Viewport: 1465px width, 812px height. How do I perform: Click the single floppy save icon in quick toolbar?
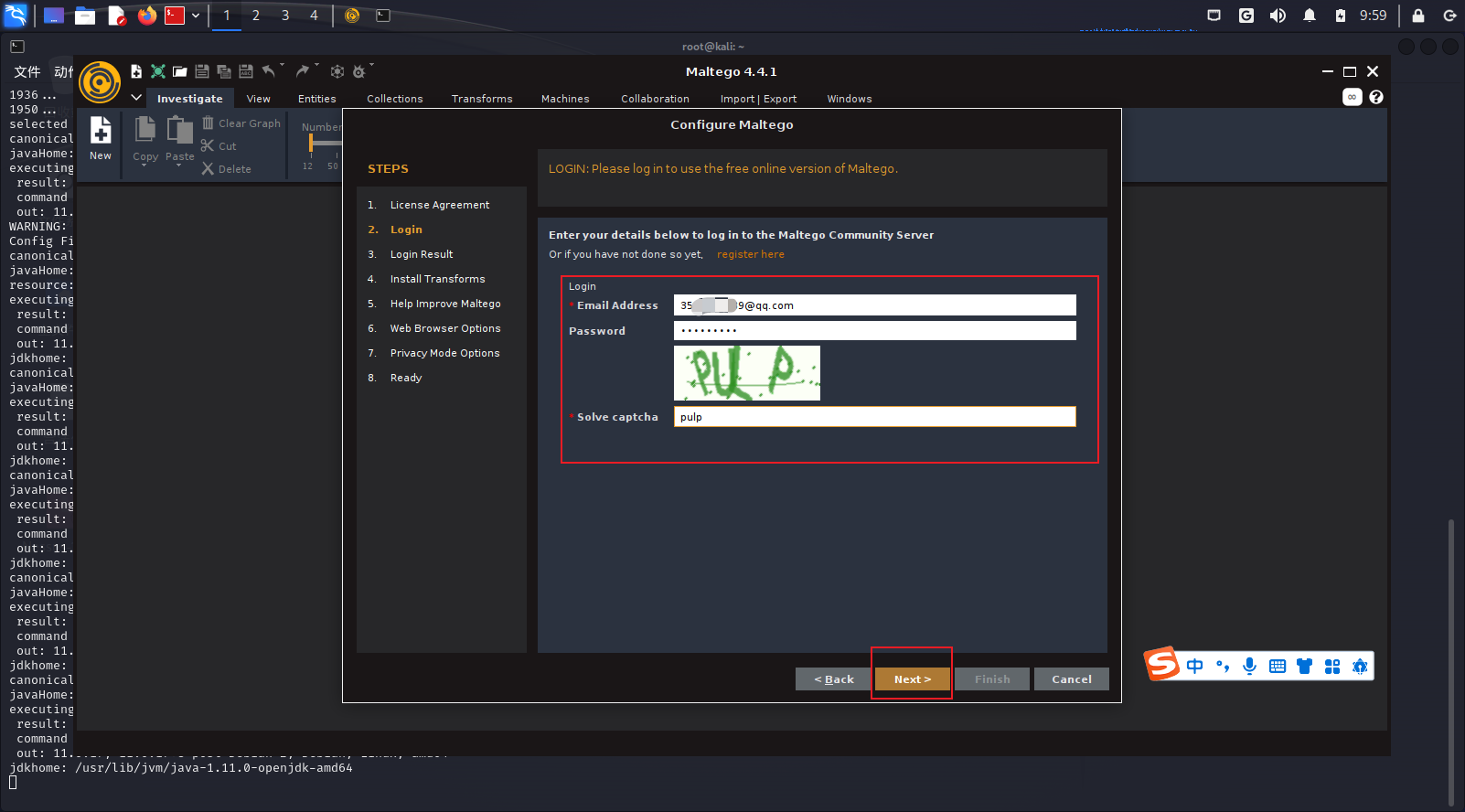tap(202, 71)
